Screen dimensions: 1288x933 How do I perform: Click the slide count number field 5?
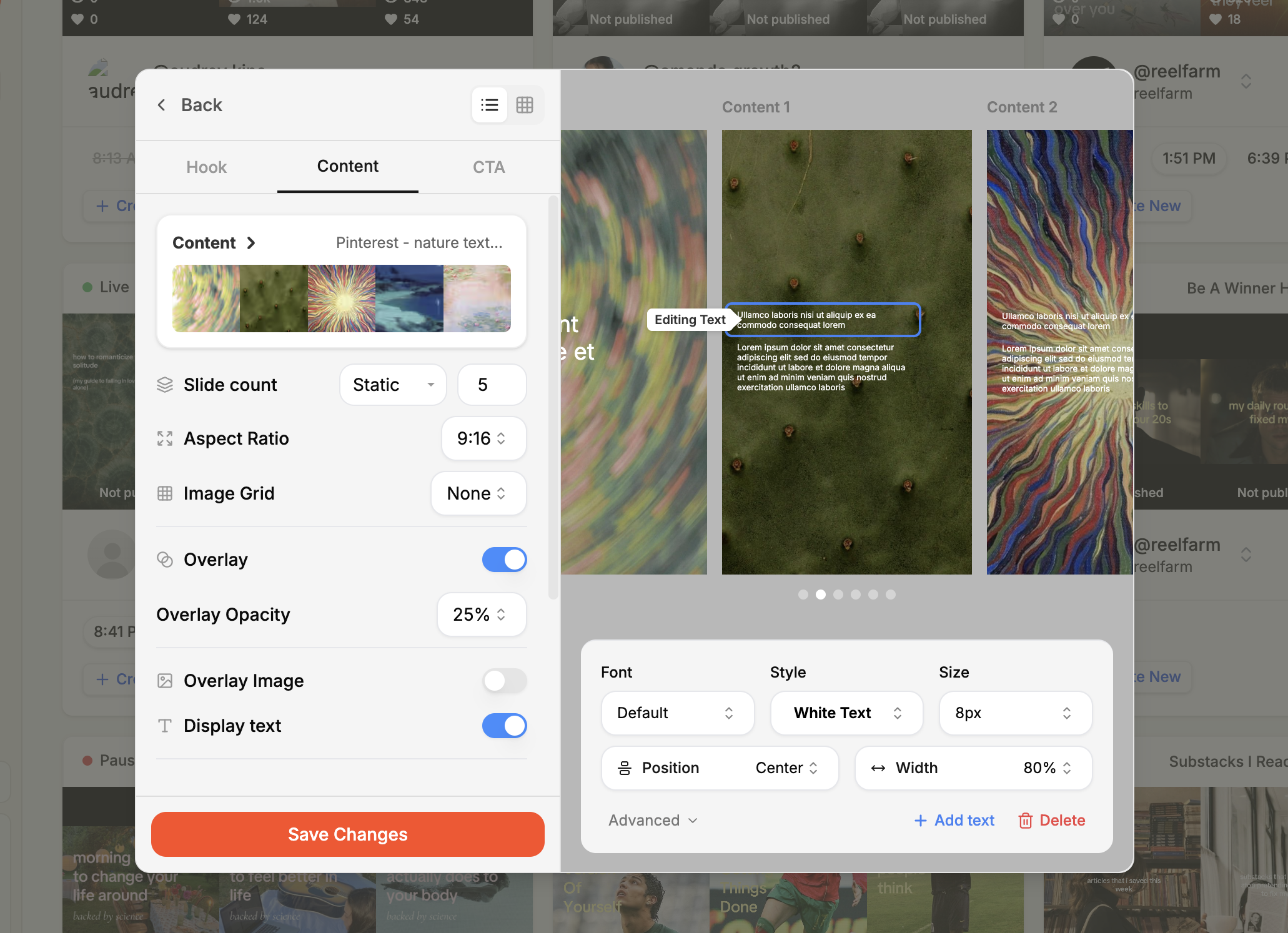[x=492, y=385]
